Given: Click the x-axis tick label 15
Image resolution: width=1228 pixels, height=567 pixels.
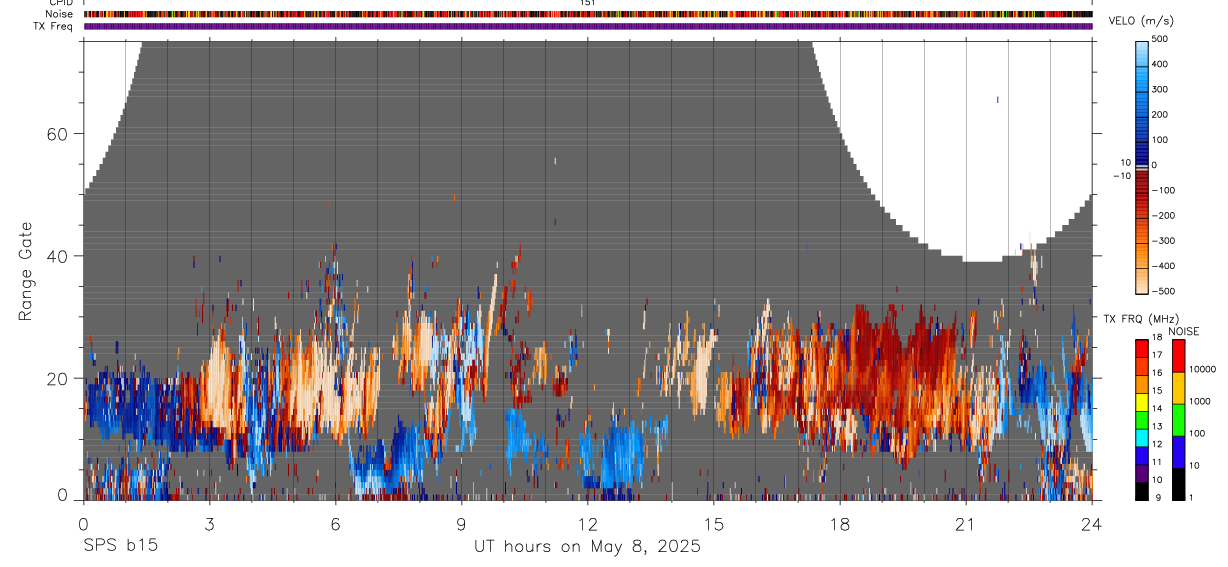Looking at the screenshot, I should pyautogui.click(x=713, y=523).
